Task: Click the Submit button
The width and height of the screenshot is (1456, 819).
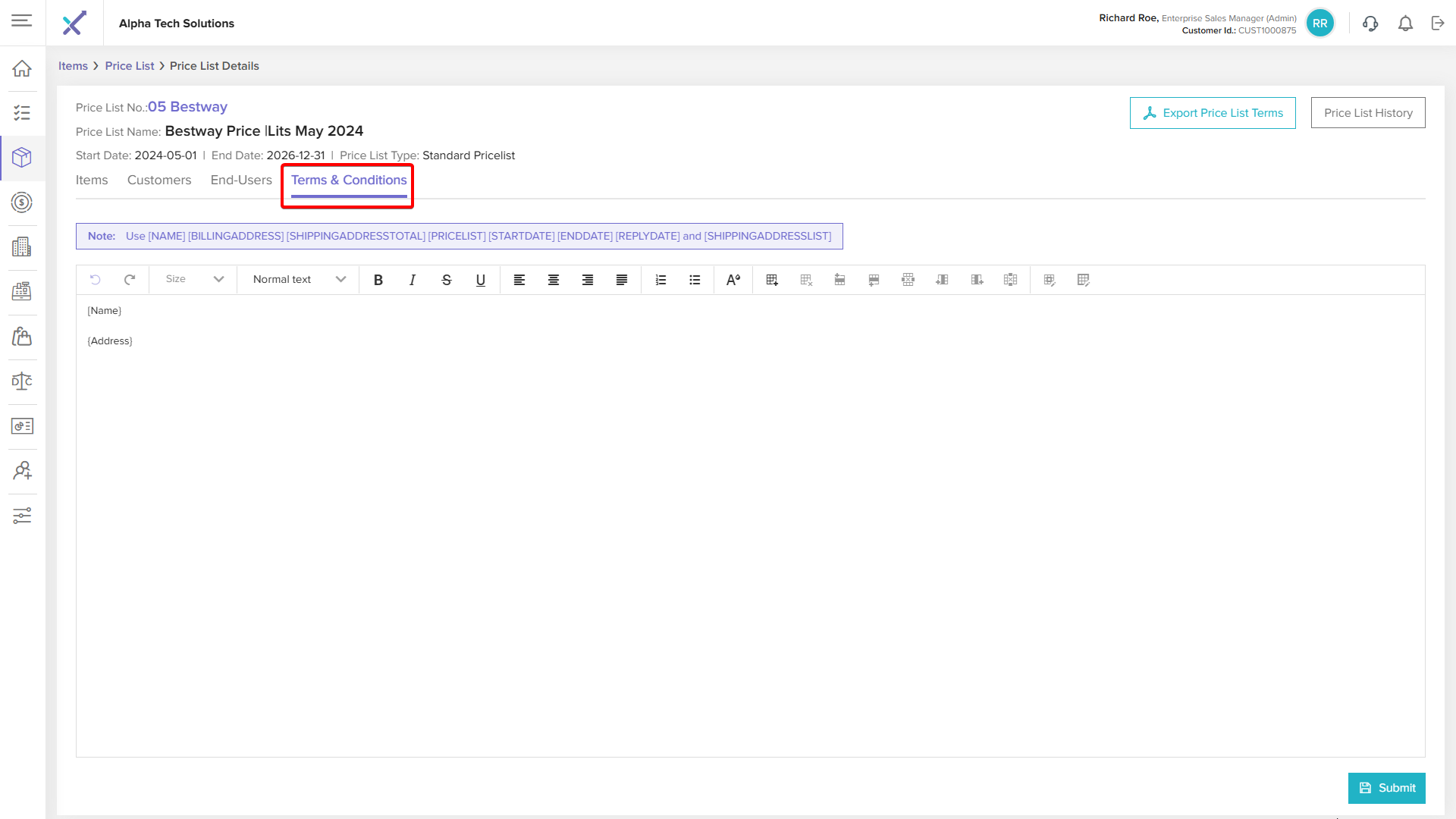Action: pyautogui.click(x=1386, y=788)
